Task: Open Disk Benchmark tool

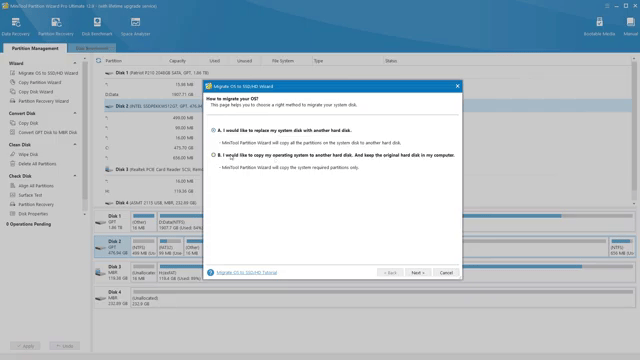Action: tap(97, 27)
